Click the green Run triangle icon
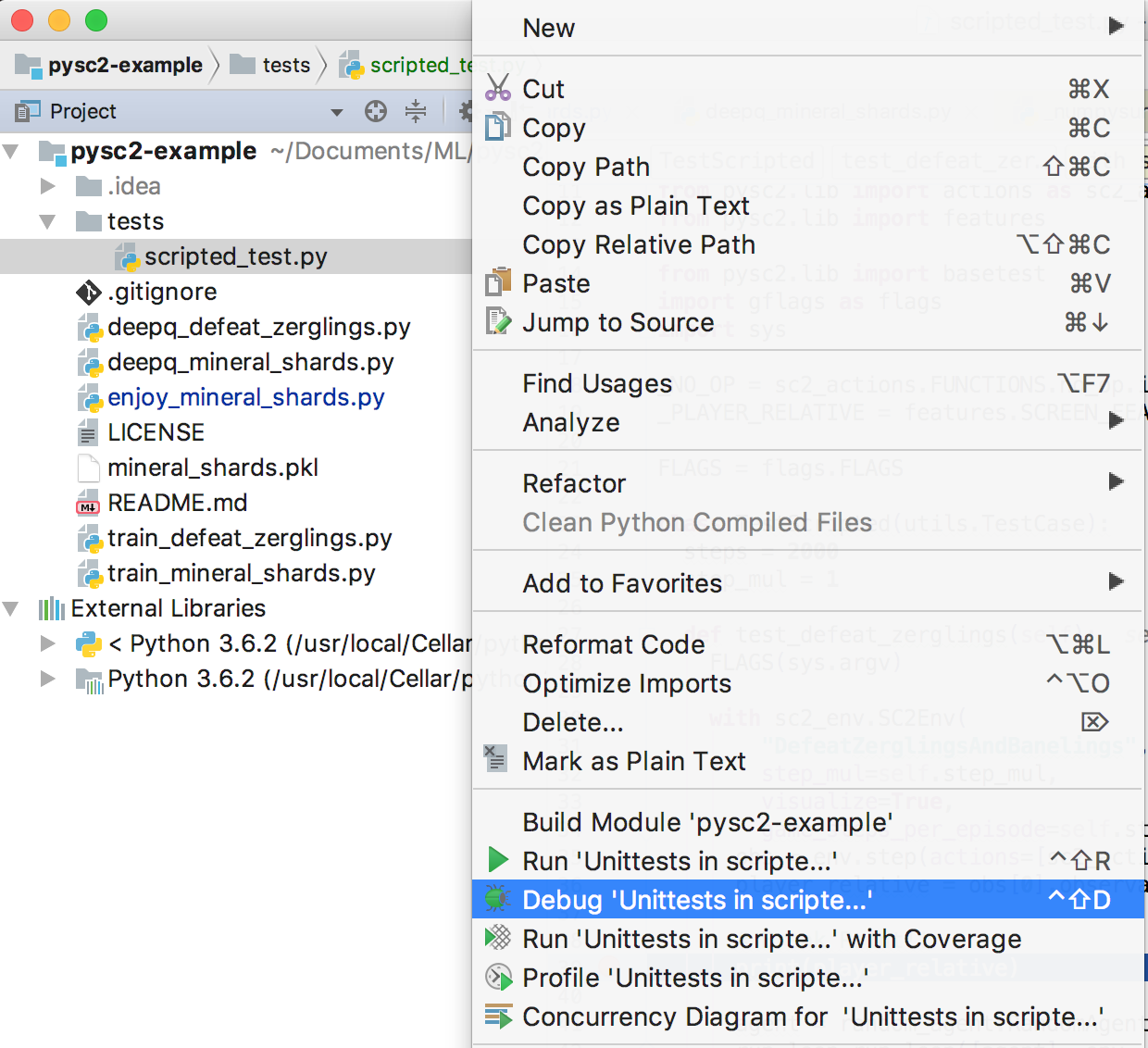1148x1048 pixels. 498,860
